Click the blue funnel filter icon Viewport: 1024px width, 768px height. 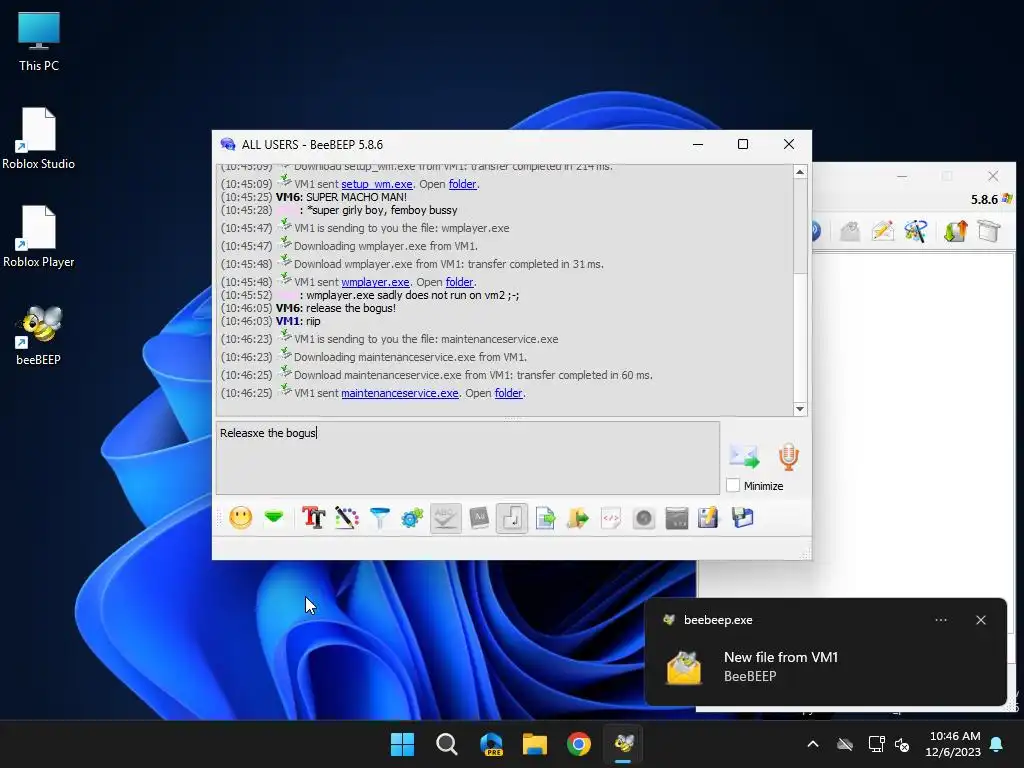pos(379,519)
